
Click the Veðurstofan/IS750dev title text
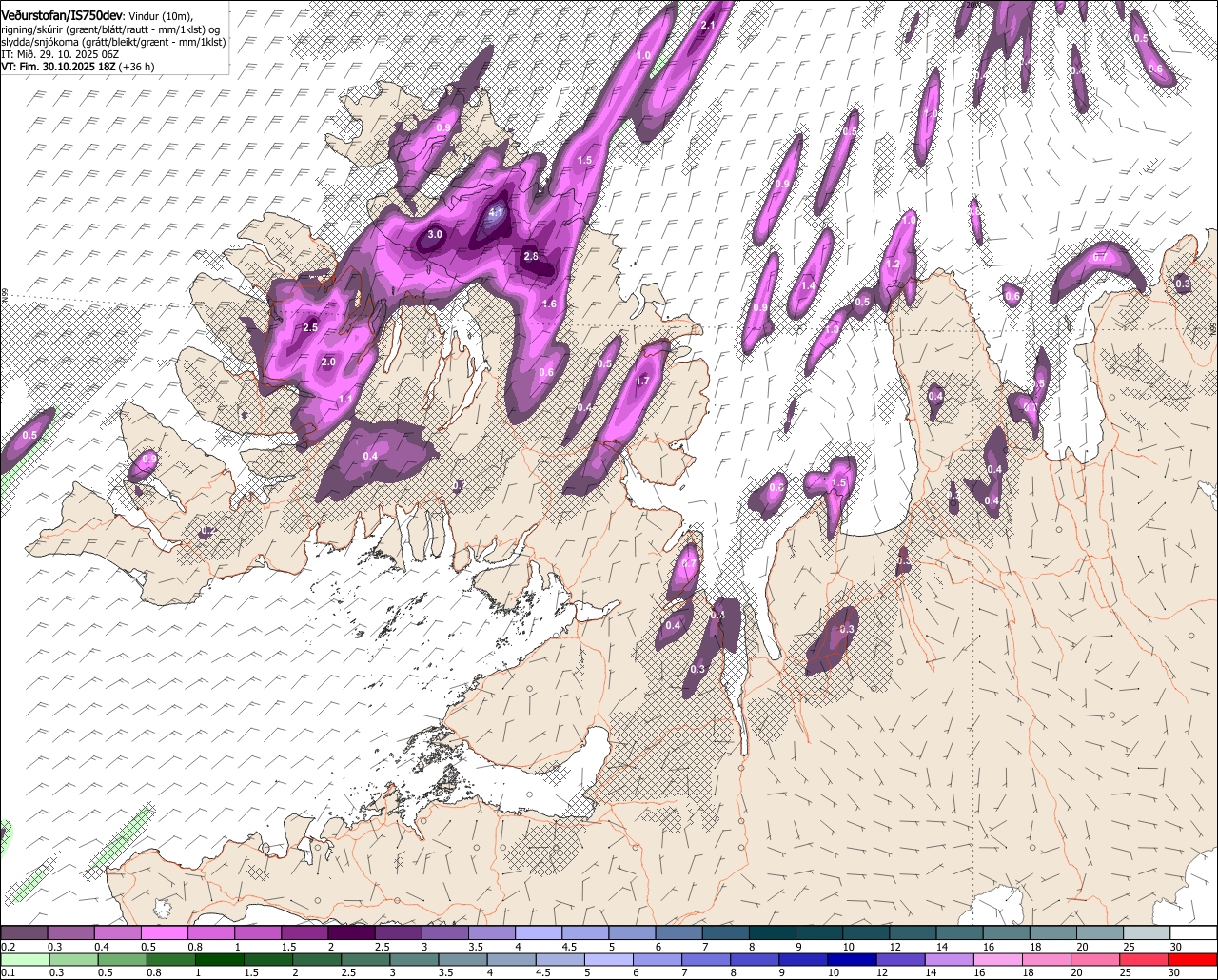click(x=62, y=14)
